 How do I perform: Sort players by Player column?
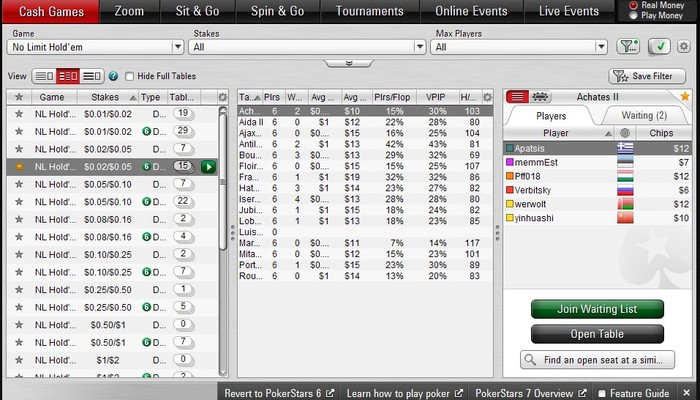pos(558,133)
